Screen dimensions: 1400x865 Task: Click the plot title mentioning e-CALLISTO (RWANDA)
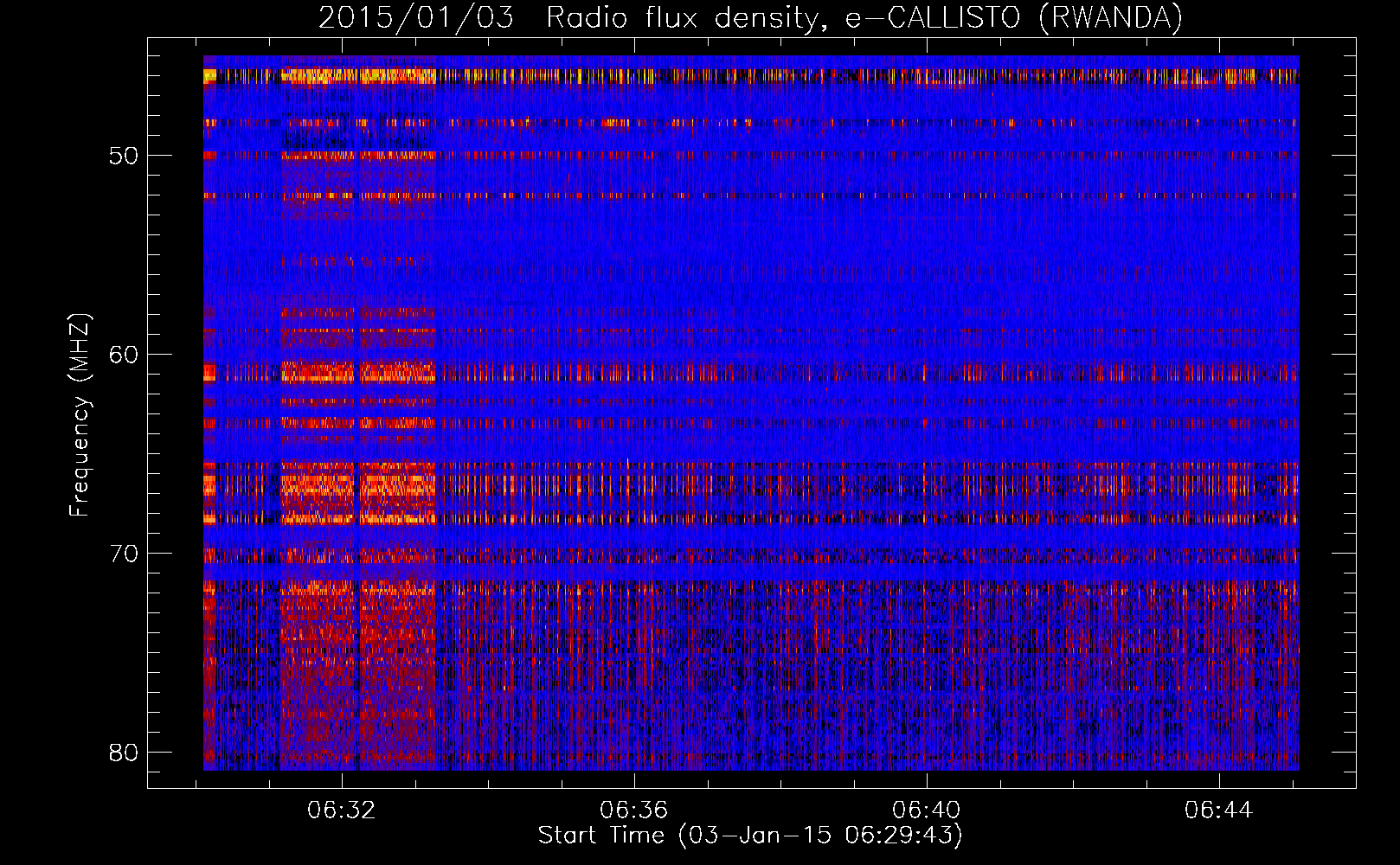point(750,17)
